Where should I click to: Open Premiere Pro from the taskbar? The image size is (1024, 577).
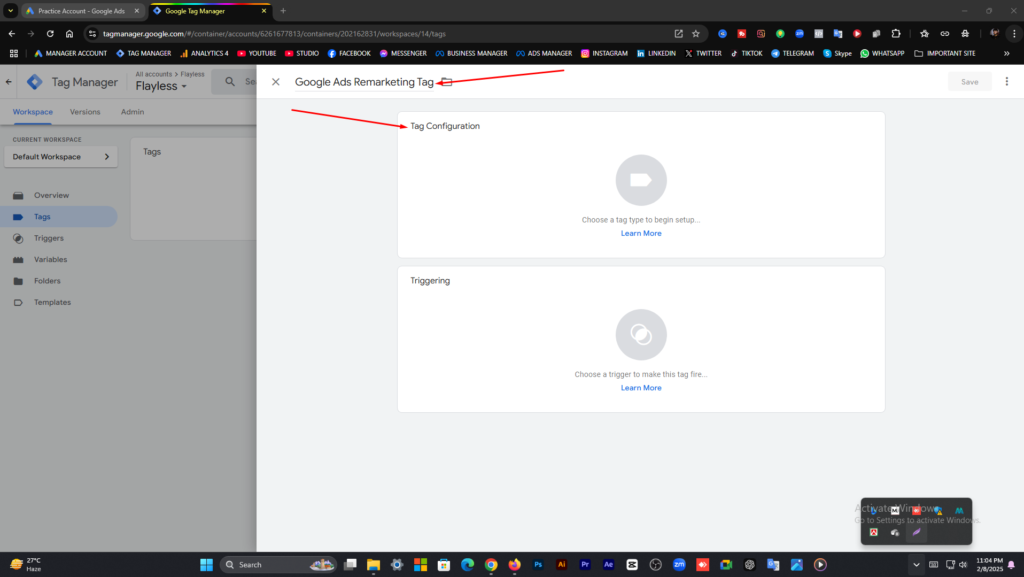(x=585, y=565)
